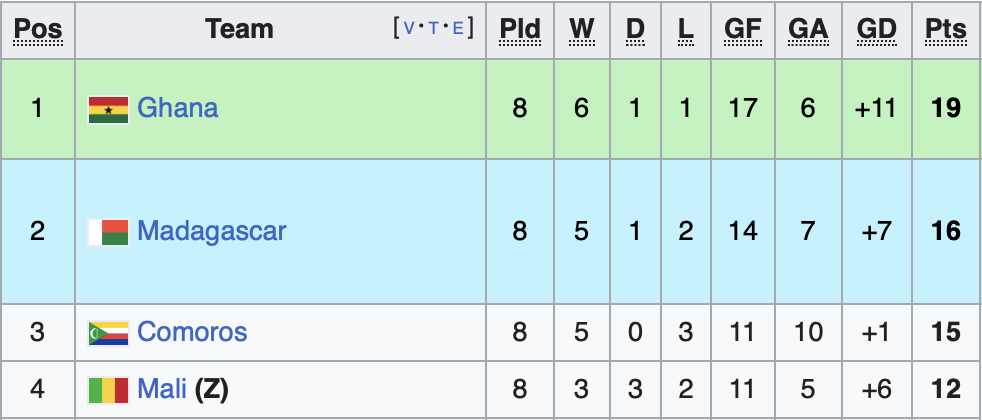
Task: Click the Pts column header
Action: pyautogui.click(x=946, y=29)
